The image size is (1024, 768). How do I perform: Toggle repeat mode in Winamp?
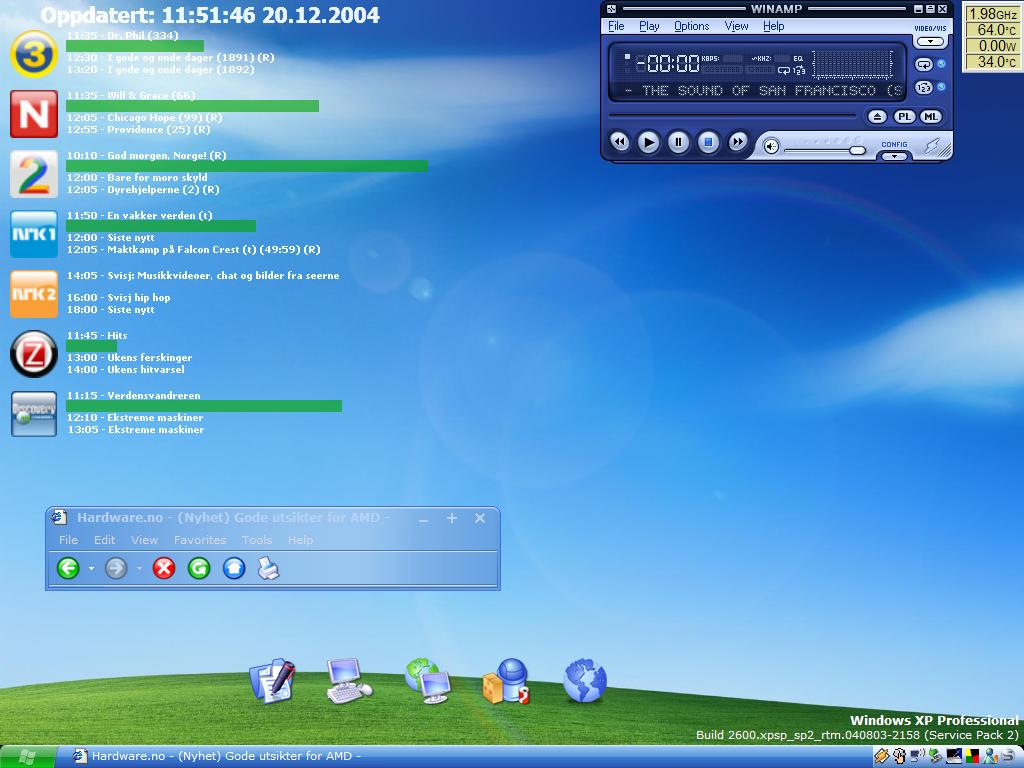point(923,64)
